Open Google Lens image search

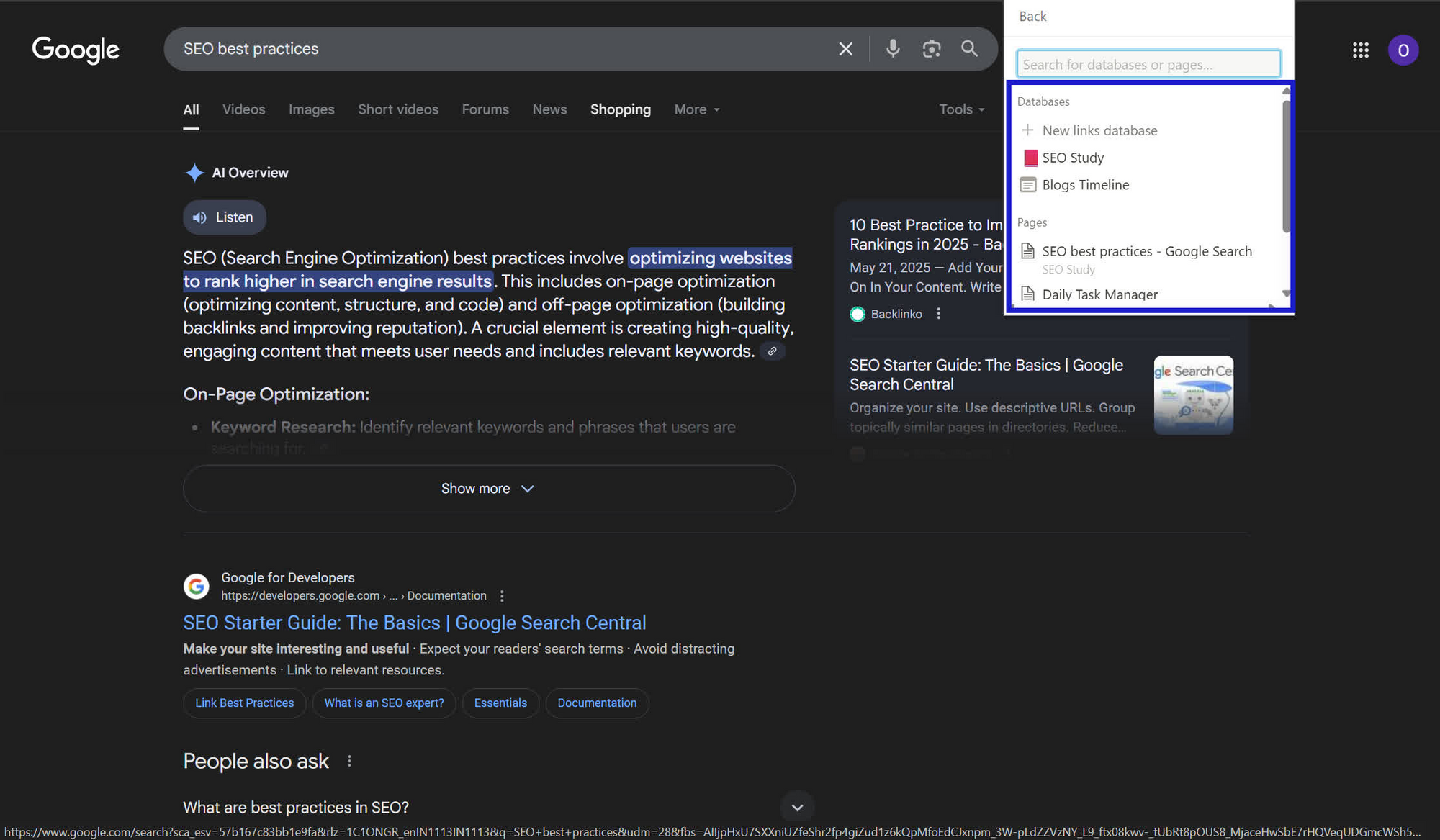pos(932,49)
